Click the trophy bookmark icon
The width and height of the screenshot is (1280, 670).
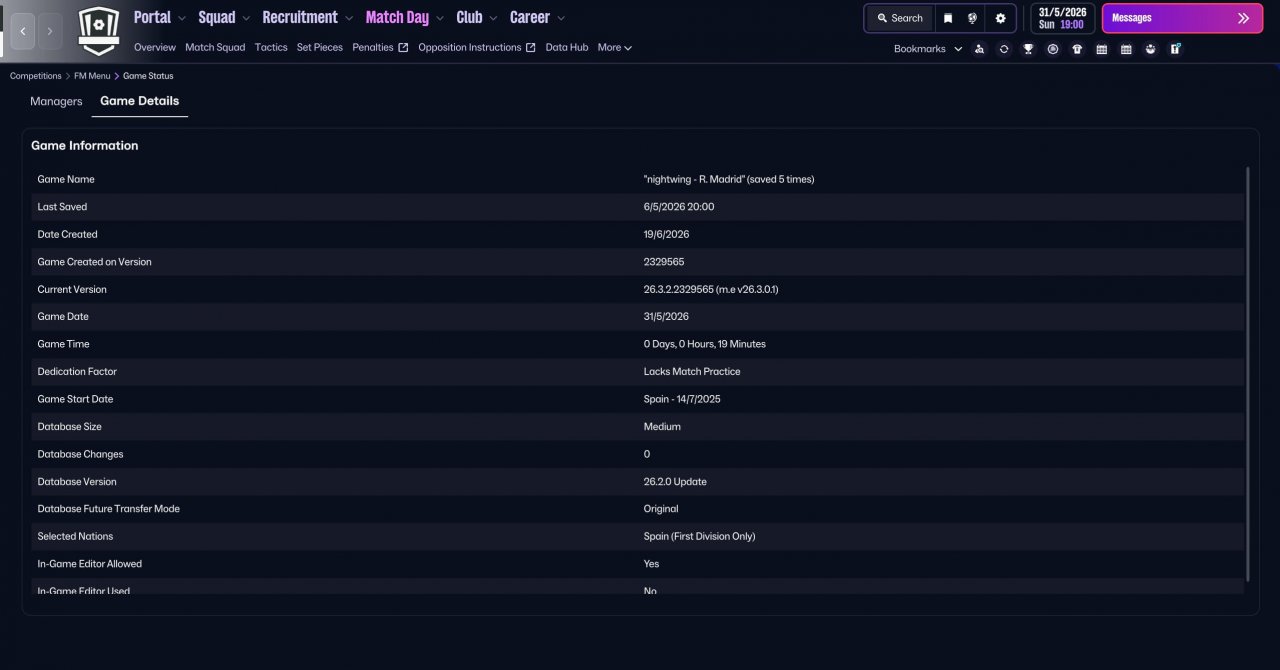[x=1028, y=49]
